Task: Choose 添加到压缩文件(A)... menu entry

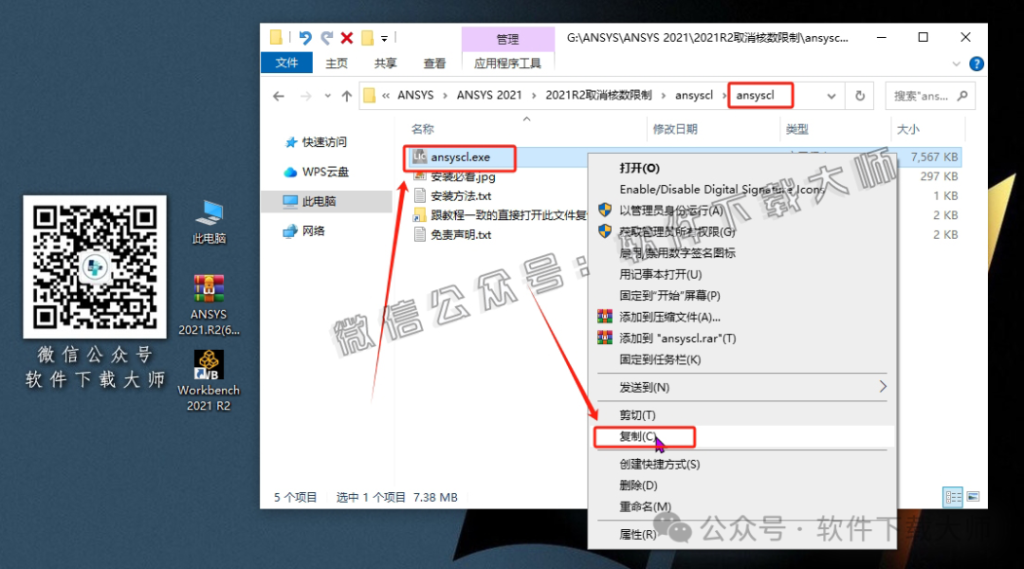Action: (669, 317)
